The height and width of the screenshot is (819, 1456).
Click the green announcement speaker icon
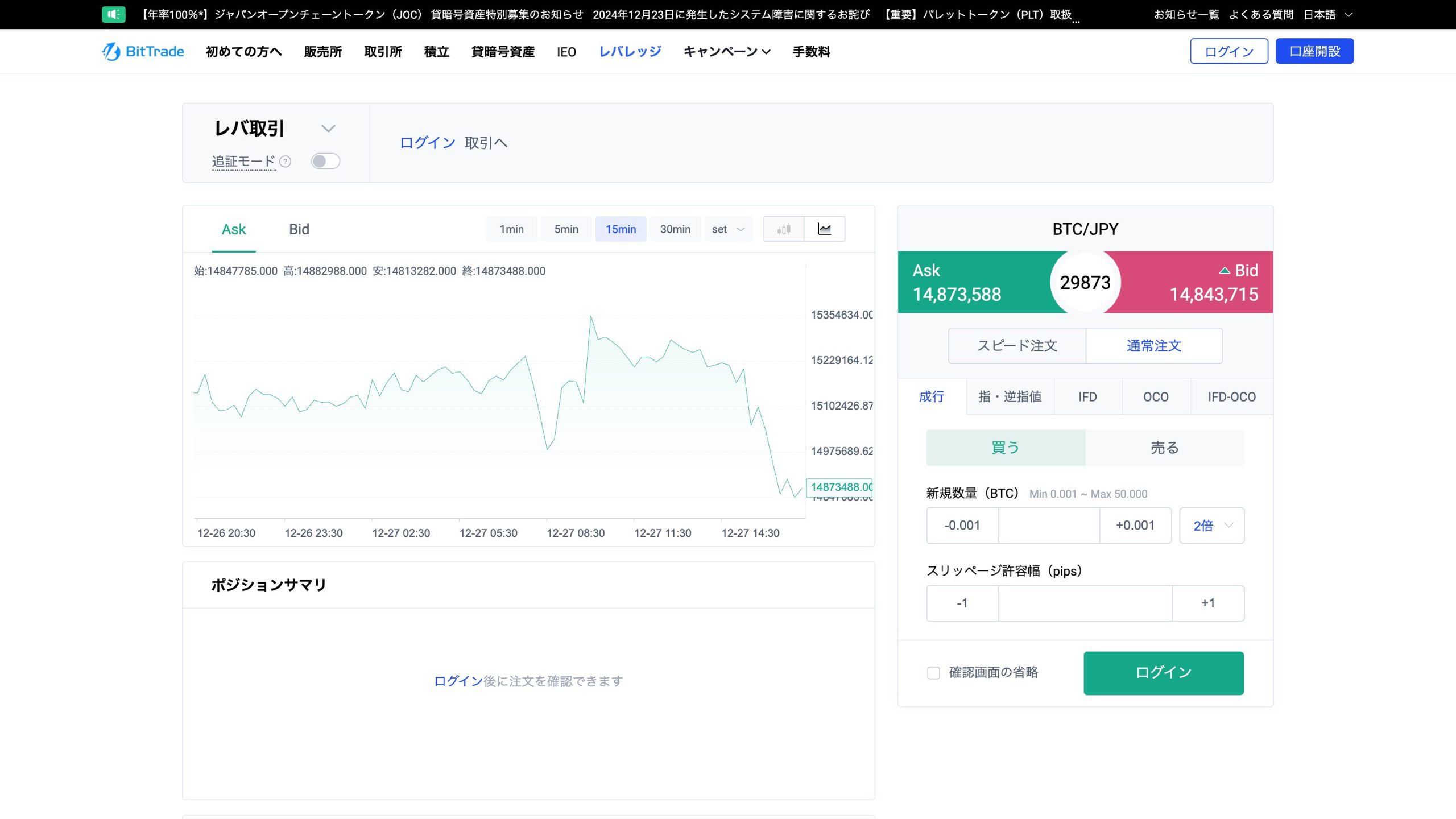(x=113, y=14)
